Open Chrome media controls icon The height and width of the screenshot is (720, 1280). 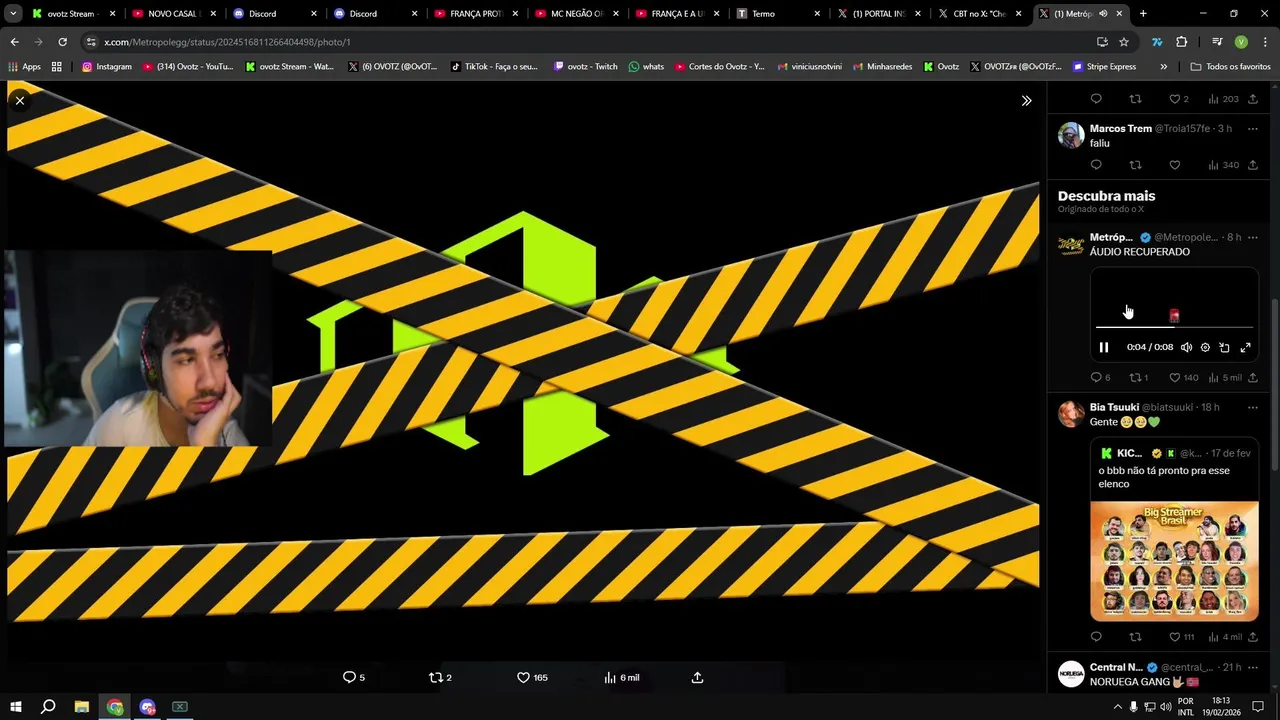(1217, 42)
